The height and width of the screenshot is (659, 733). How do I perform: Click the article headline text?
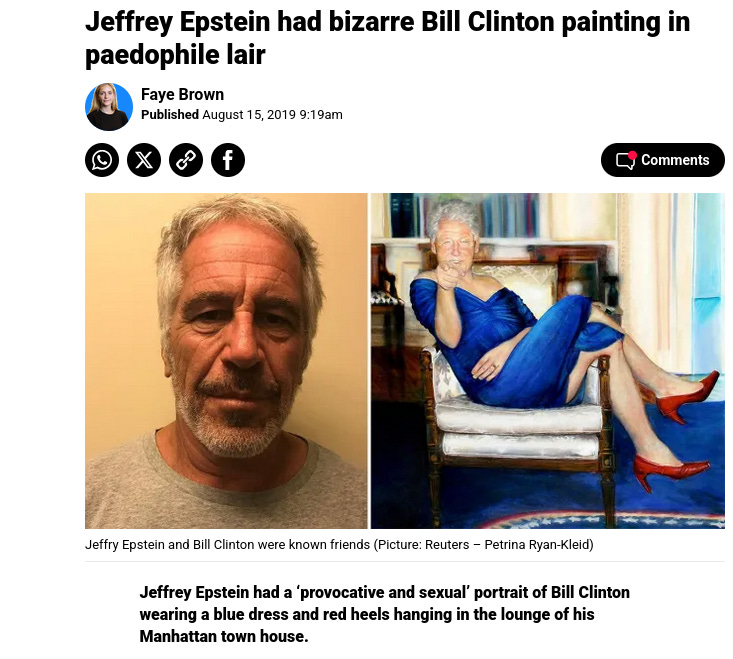click(388, 38)
